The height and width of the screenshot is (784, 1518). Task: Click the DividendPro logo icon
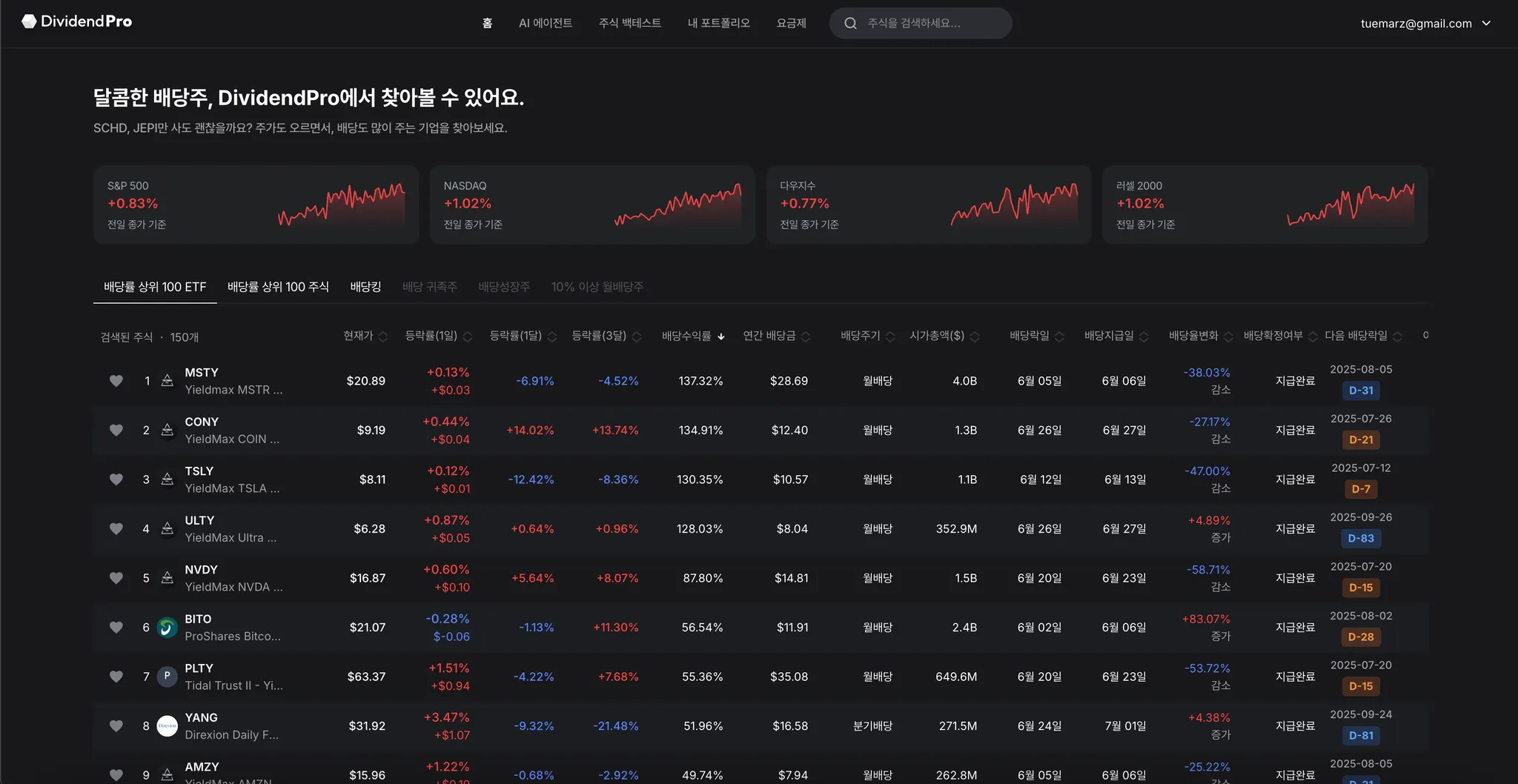tap(29, 21)
